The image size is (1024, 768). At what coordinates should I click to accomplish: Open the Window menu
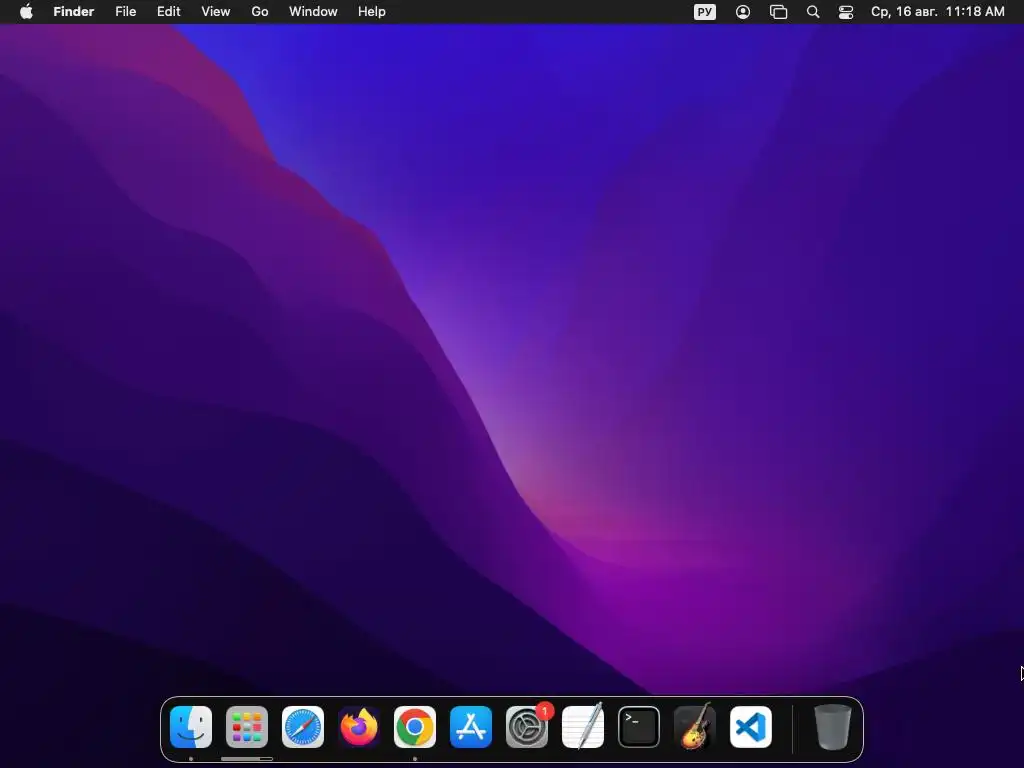pyautogui.click(x=313, y=12)
